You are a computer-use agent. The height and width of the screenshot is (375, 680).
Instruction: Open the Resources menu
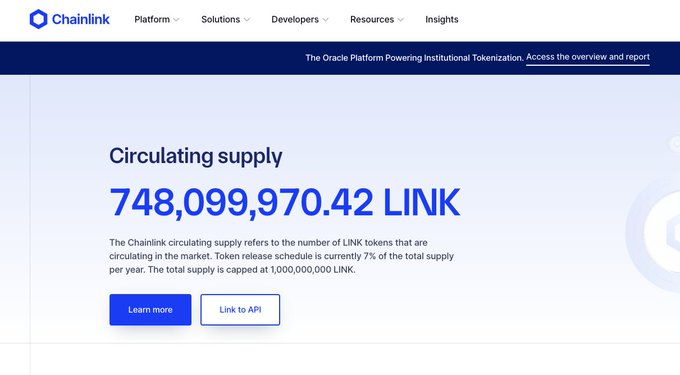372,20
